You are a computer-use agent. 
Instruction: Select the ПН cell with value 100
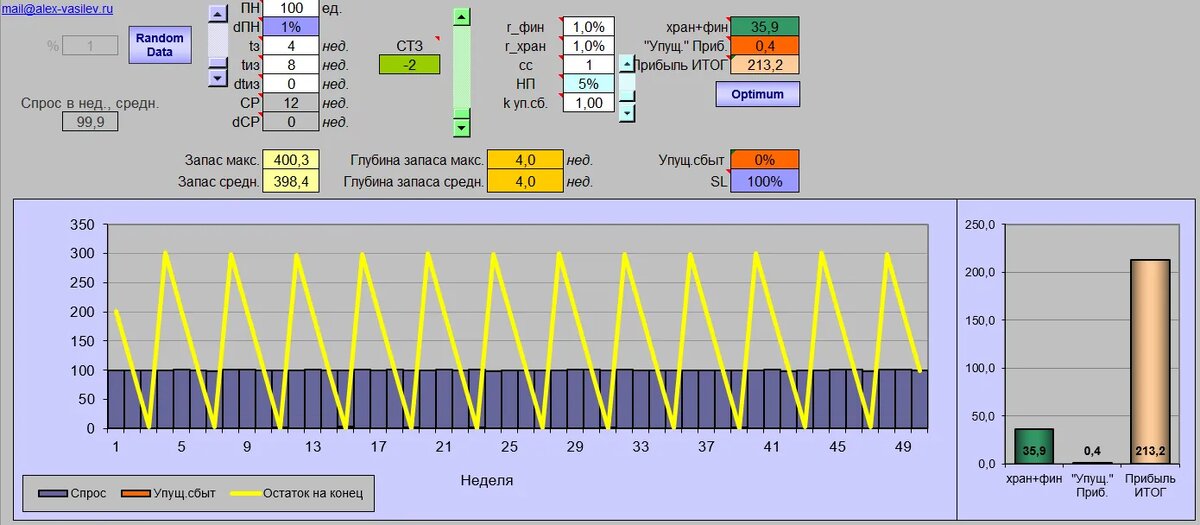291,7
